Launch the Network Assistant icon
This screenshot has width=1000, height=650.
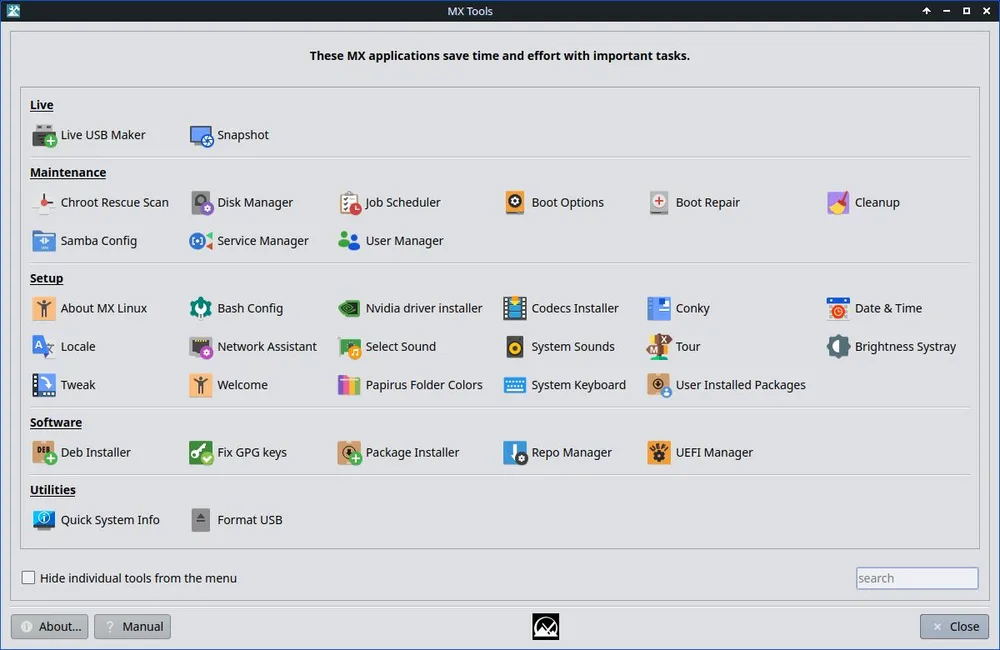[201, 347]
